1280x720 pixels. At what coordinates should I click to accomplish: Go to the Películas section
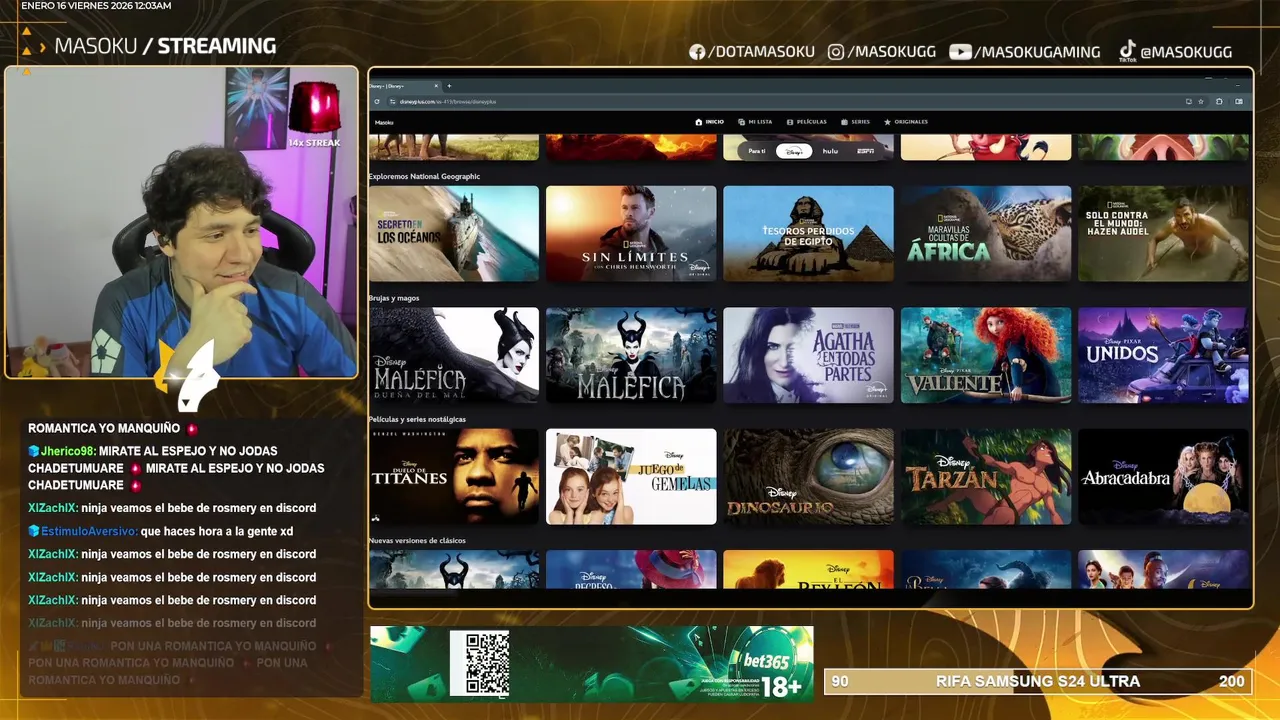tap(807, 122)
